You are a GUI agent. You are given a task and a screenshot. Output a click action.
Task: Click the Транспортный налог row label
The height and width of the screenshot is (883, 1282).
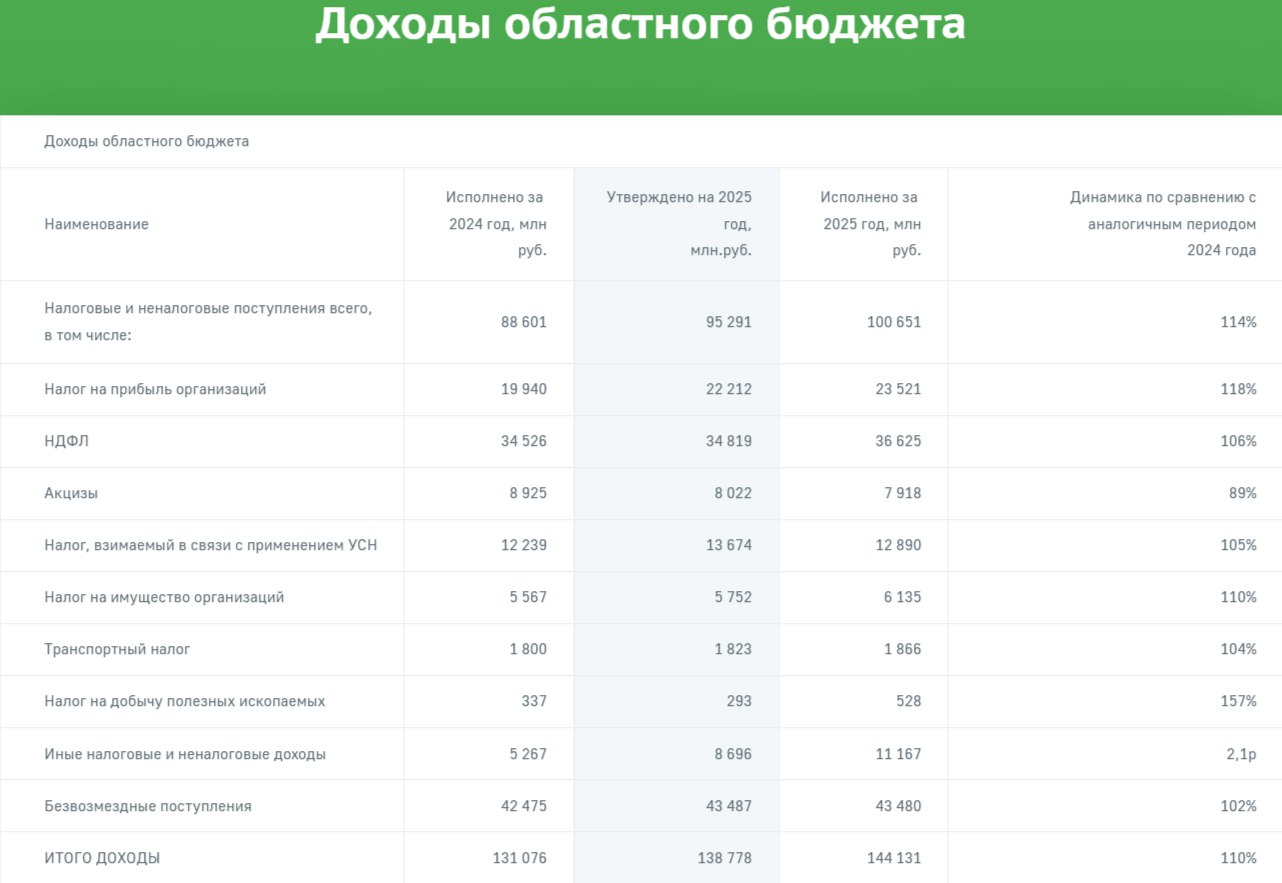pos(117,649)
